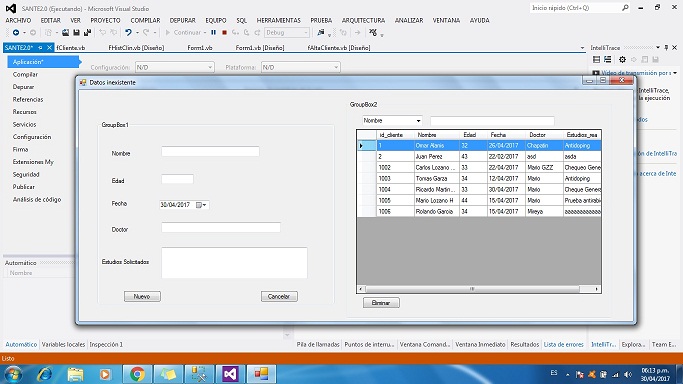Image resolution: width=683 pixels, height=384 pixels.
Task: Click the quick launch search magnifier icon
Action: tap(625, 8)
